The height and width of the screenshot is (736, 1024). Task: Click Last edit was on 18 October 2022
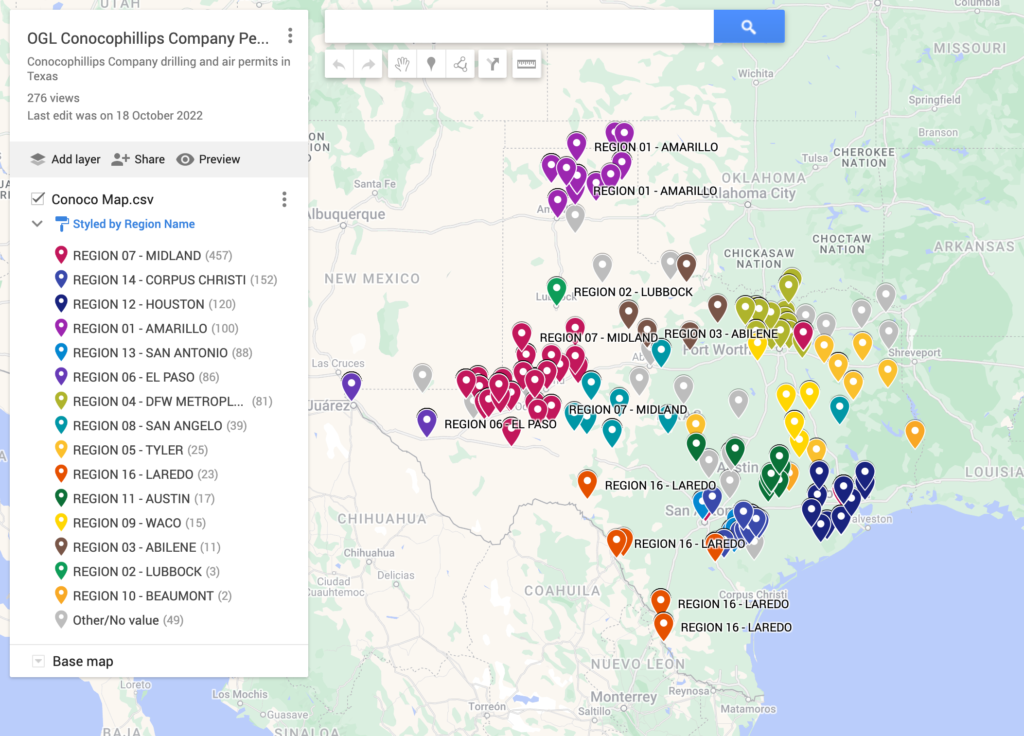tap(115, 116)
